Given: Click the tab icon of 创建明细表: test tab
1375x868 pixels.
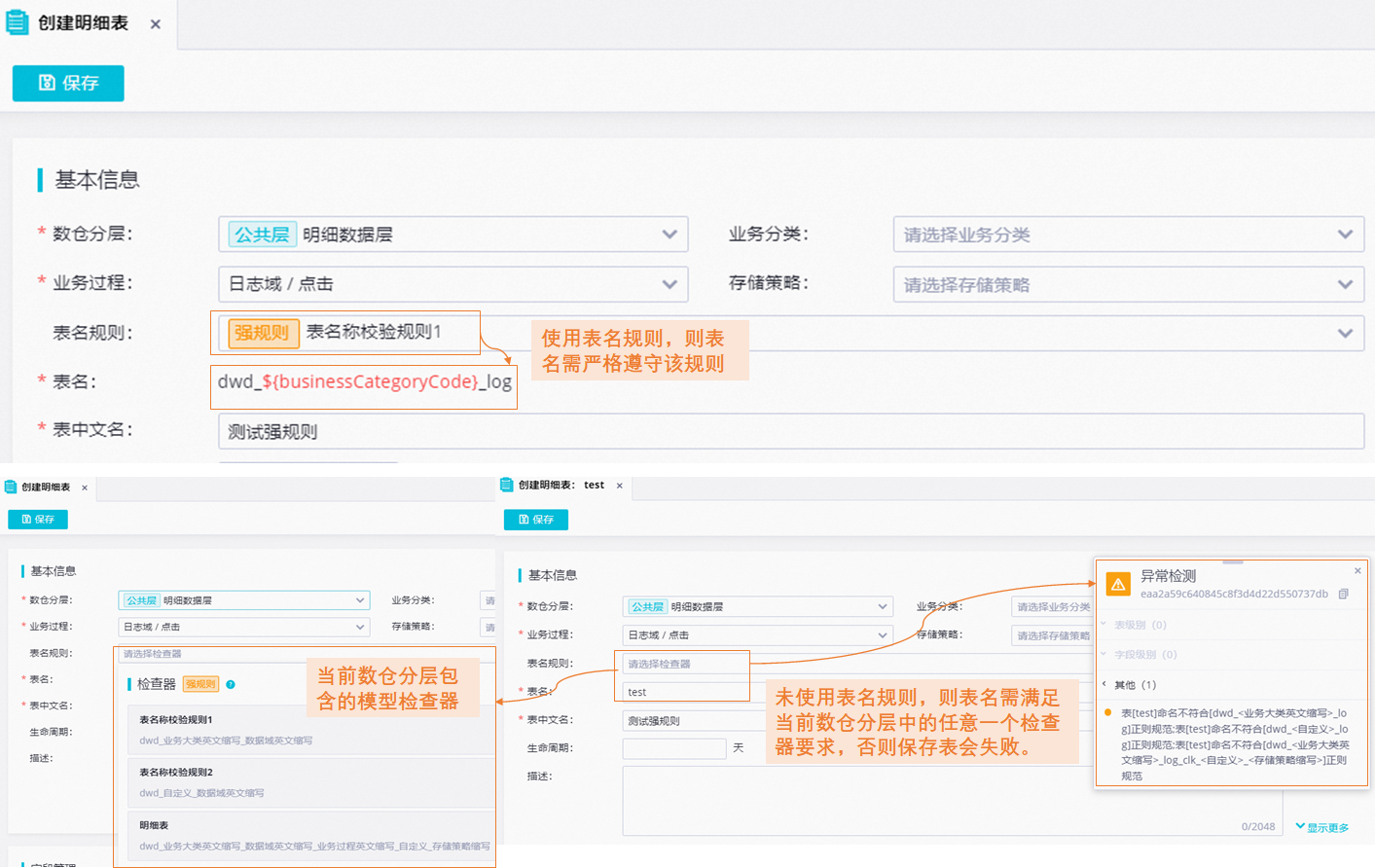Looking at the screenshot, I should tap(507, 485).
